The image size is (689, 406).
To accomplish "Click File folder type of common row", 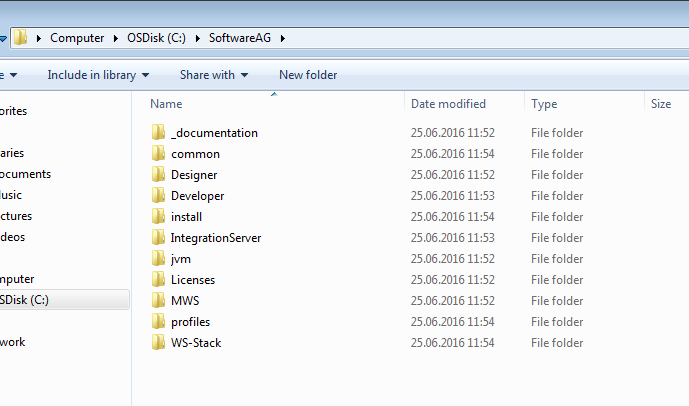I will tap(557, 154).
